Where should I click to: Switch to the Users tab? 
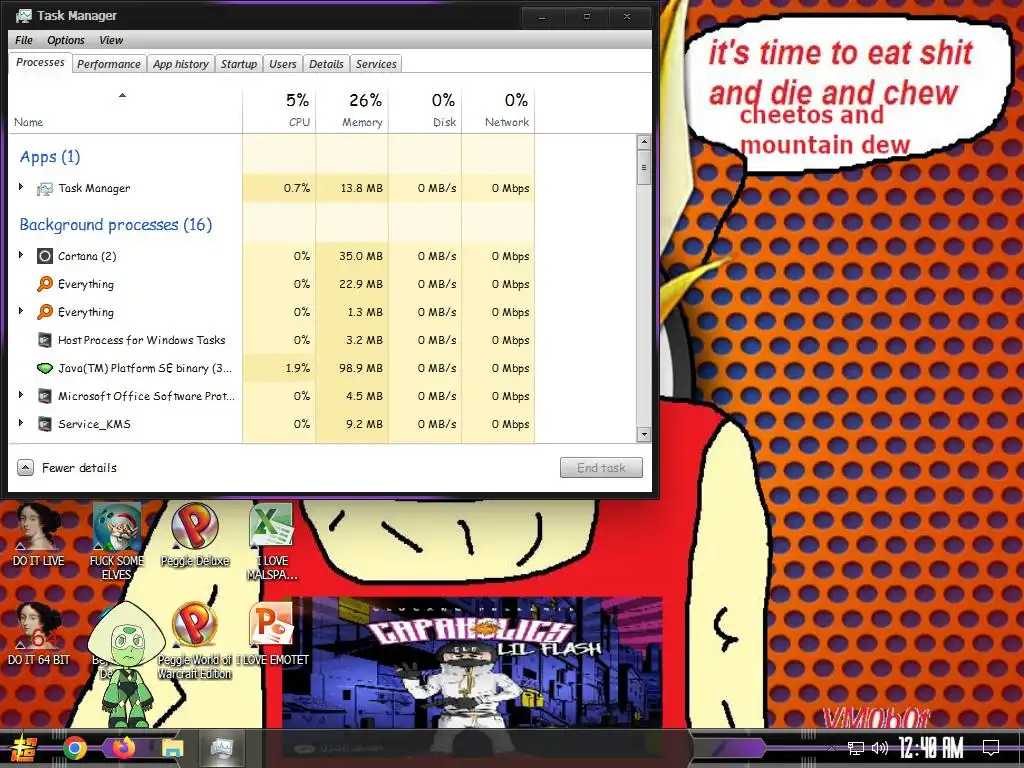click(283, 64)
